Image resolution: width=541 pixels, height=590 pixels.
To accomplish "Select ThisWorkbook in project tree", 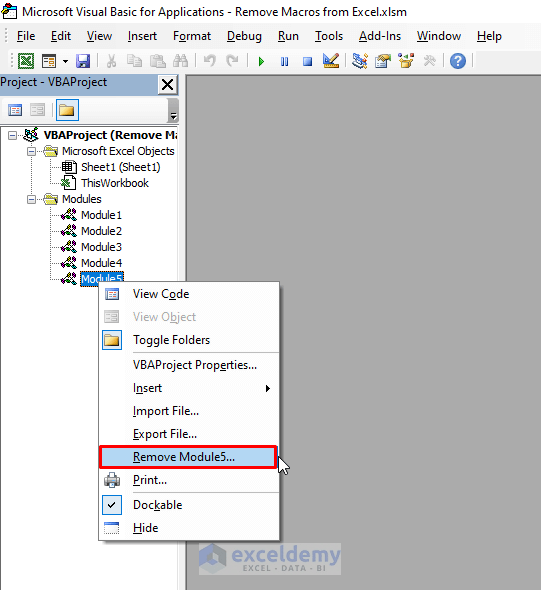I will click(115, 183).
